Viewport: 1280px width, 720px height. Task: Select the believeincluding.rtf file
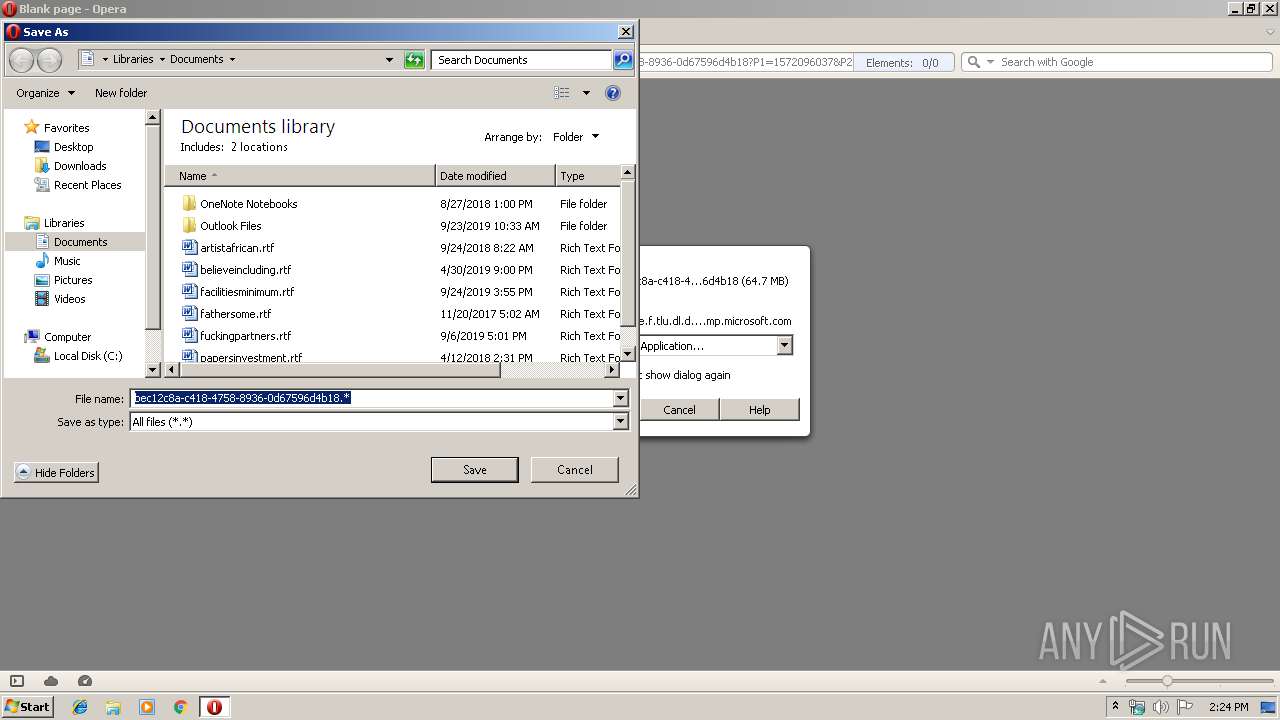coord(245,270)
